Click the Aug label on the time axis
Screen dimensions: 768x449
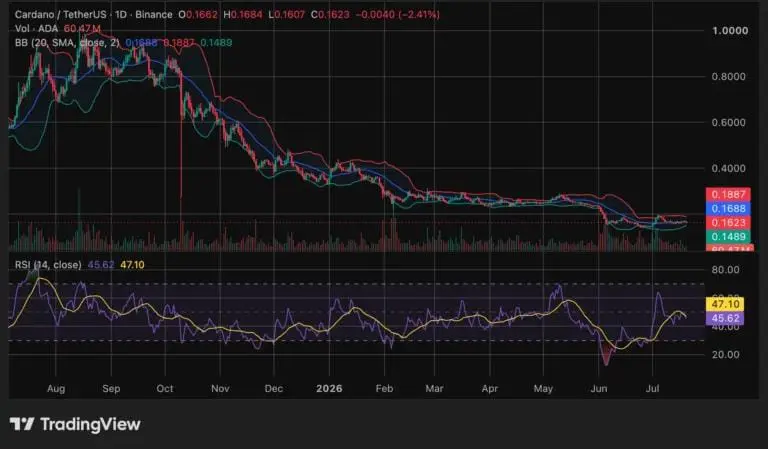[x=56, y=389]
